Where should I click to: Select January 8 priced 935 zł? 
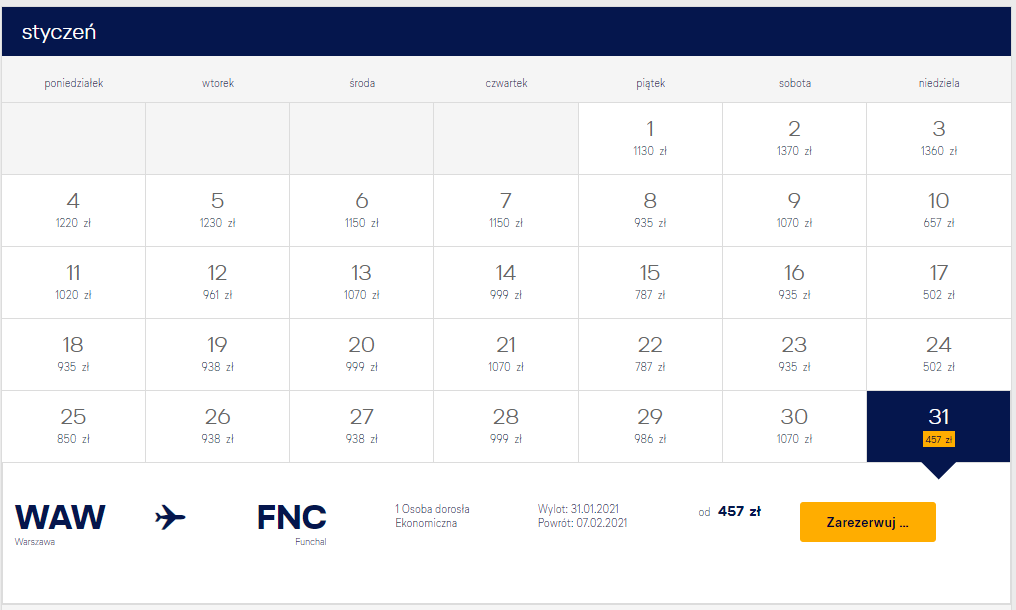pos(650,211)
